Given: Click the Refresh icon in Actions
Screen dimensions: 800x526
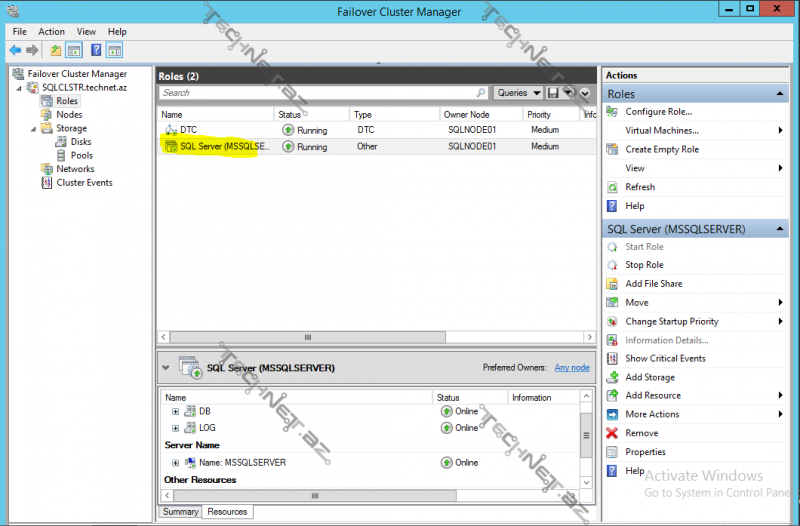Looking at the screenshot, I should pyautogui.click(x=612, y=187).
